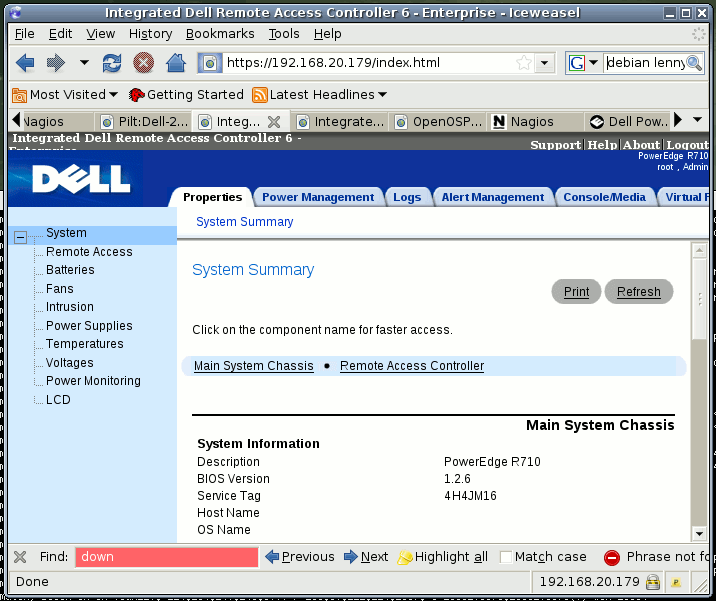
Task: Switch to the Power Management tab
Action: tap(318, 197)
